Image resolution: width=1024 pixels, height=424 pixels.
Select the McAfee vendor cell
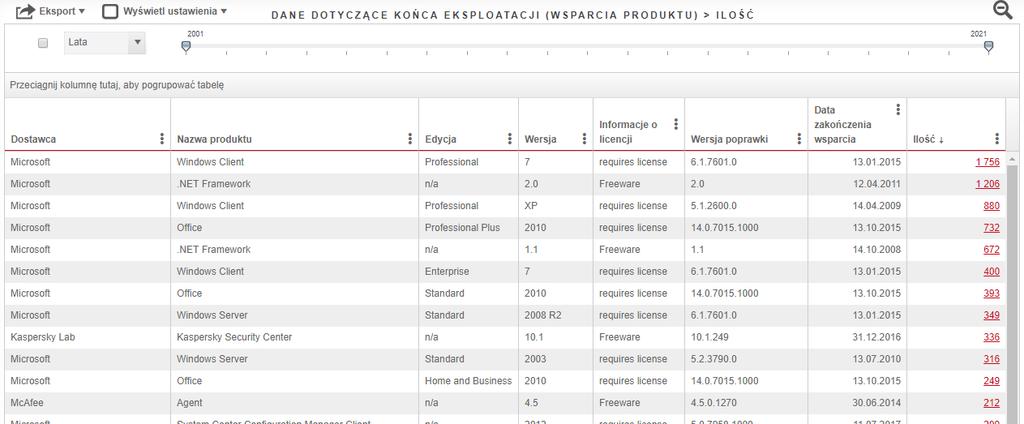pos(88,403)
